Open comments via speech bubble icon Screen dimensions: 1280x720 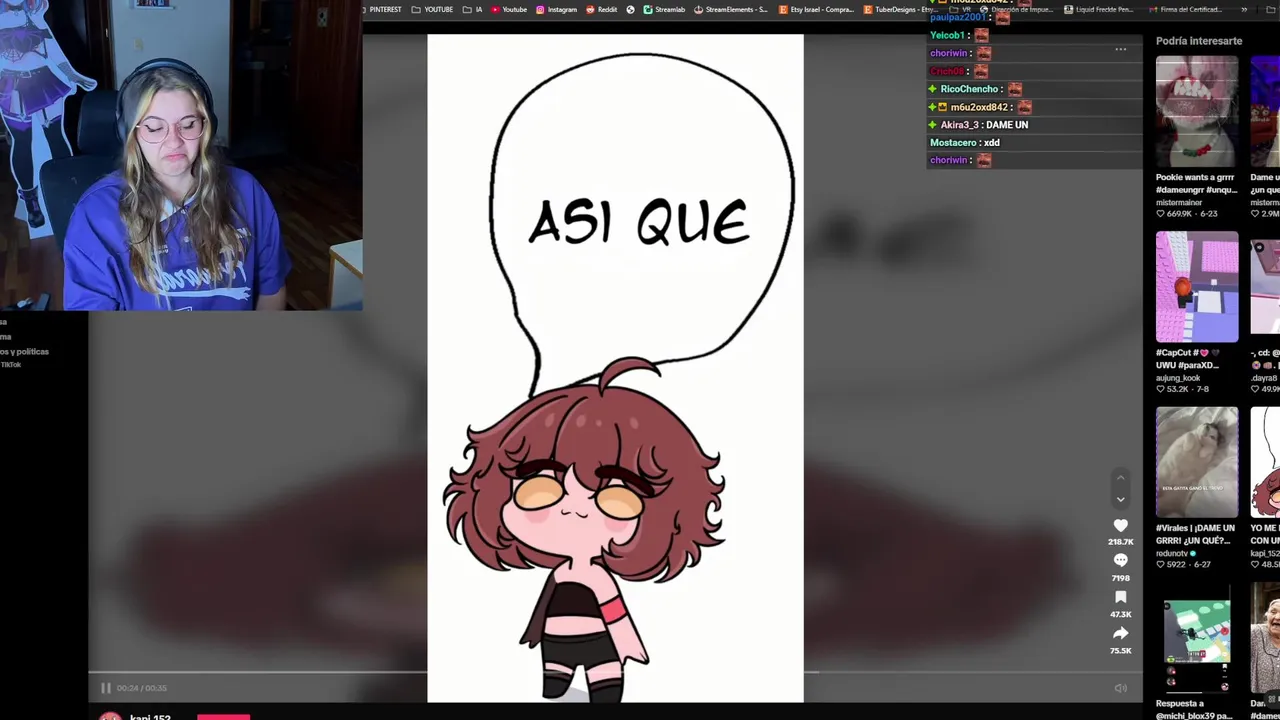1120,561
